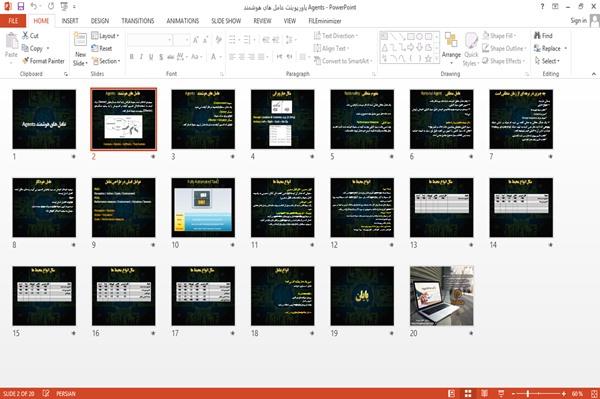This screenshot has height=399, width=600.
Task: Open Text Direction dropdown
Action: (x=336, y=36)
